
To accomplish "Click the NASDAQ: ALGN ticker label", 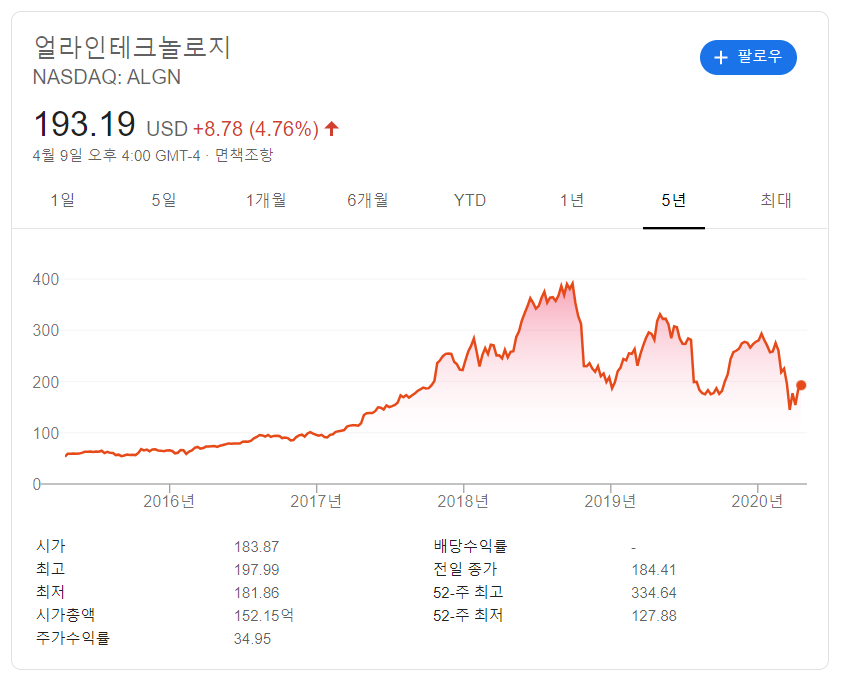I will [105, 77].
